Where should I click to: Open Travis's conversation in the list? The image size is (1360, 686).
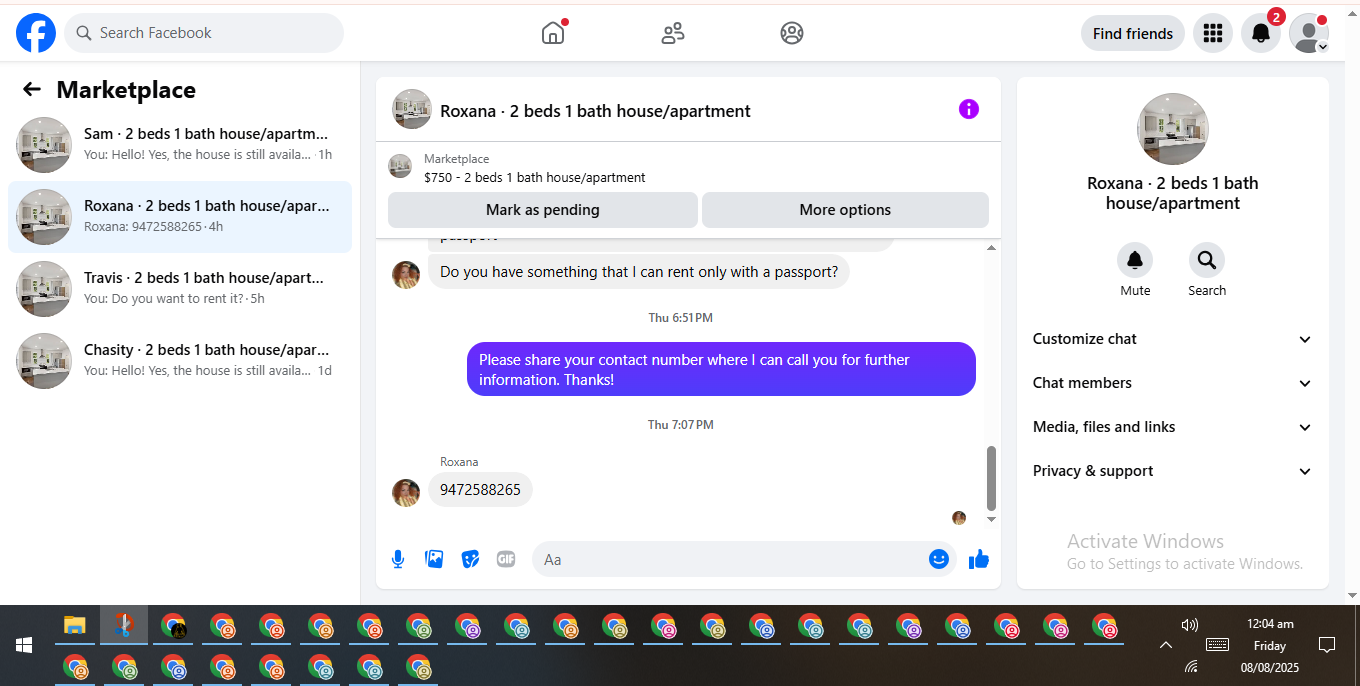180,289
